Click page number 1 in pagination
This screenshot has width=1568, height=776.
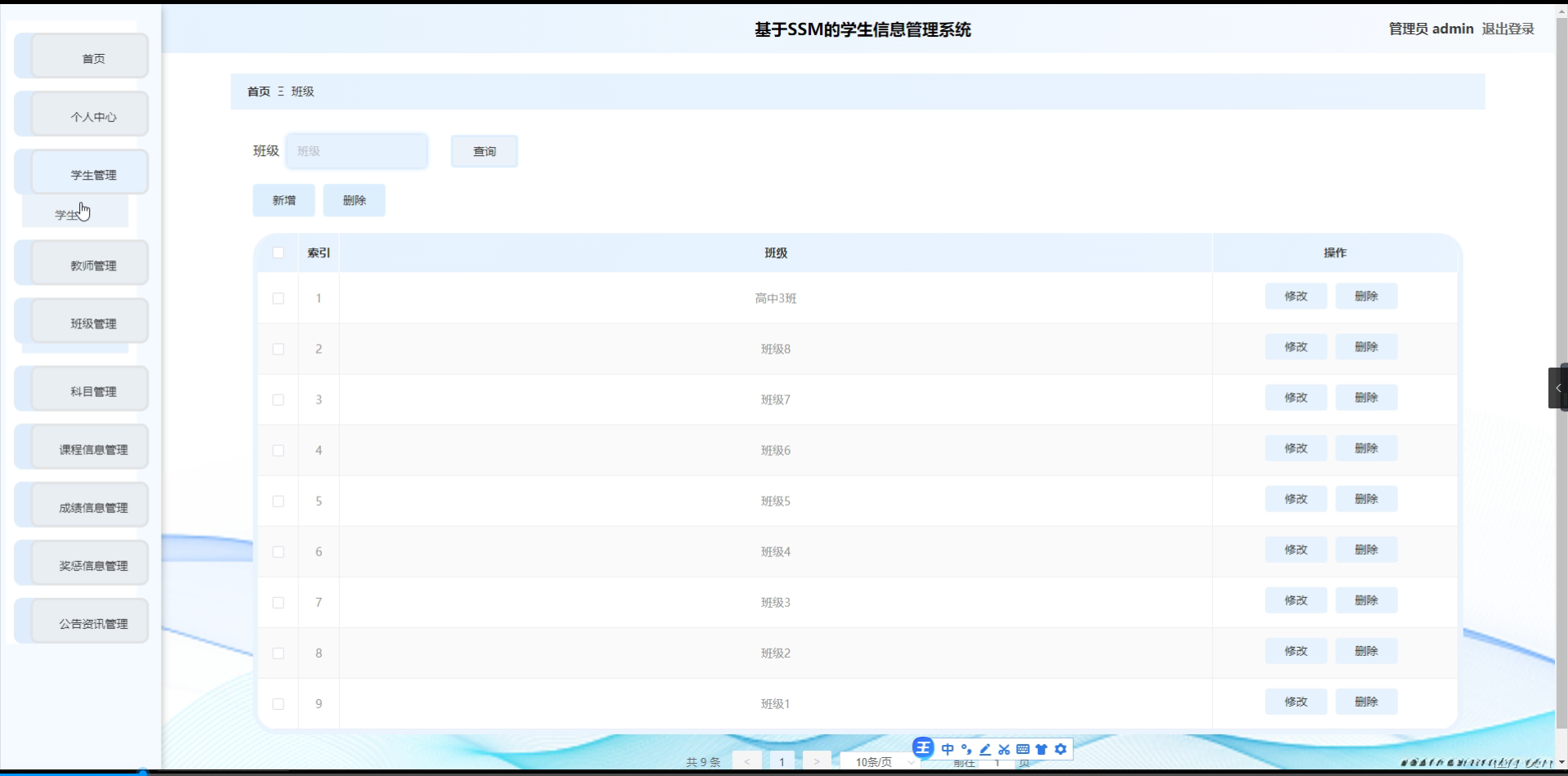tap(782, 762)
